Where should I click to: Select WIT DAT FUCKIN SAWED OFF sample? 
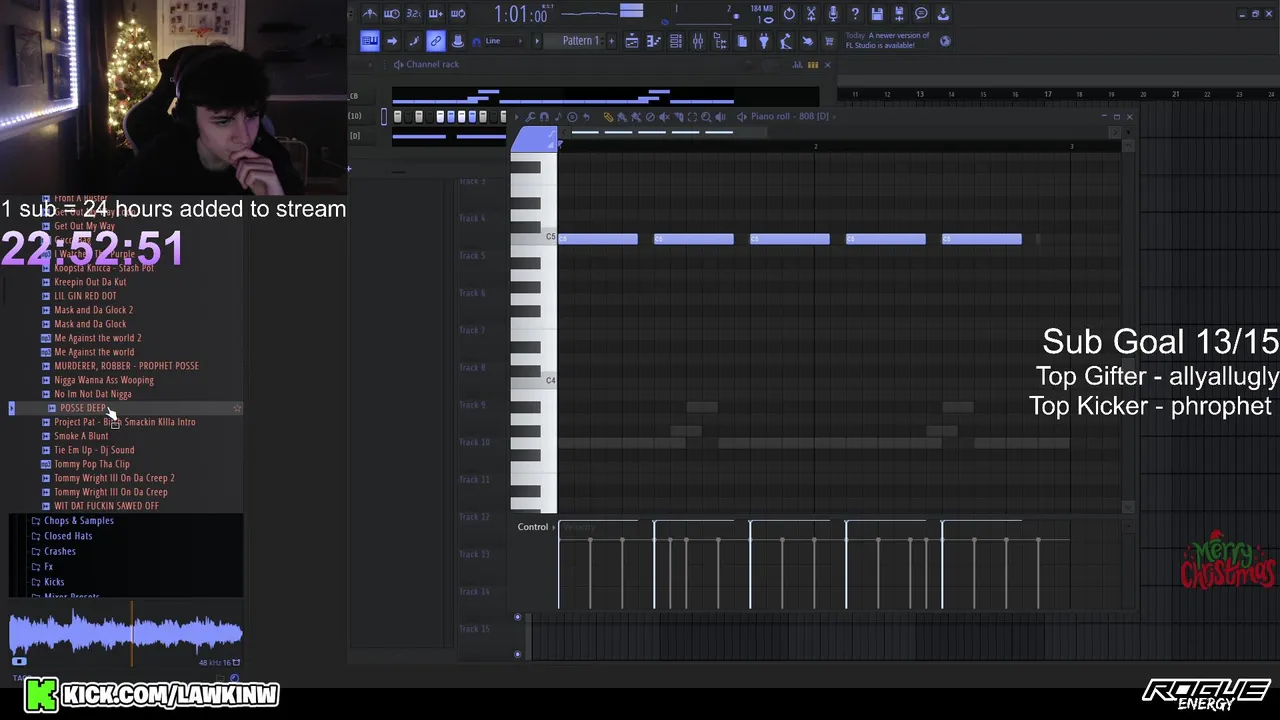106,506
